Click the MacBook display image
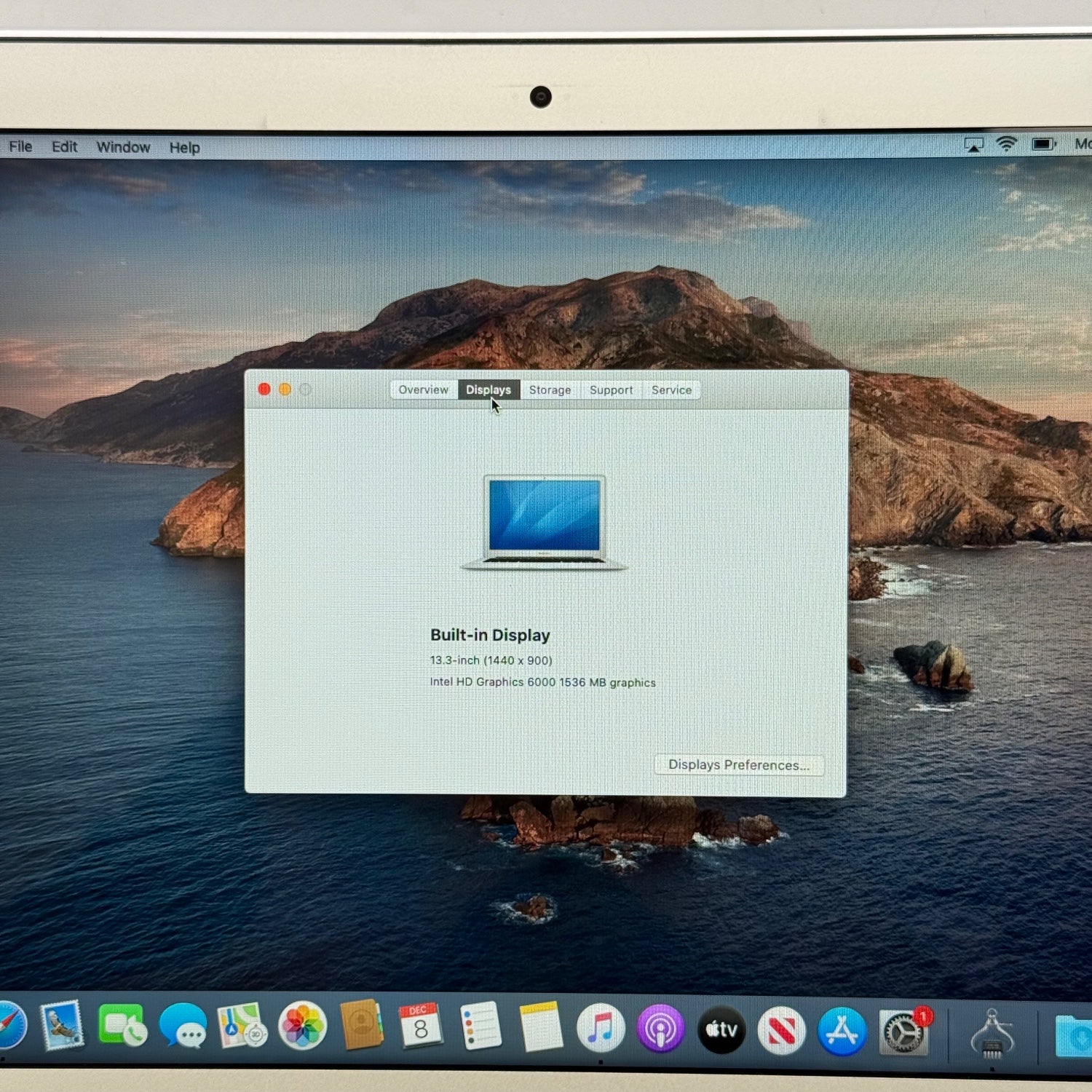Image resolution: width=1092 pixels, height=1092 pixels. [x=545, y=521]
